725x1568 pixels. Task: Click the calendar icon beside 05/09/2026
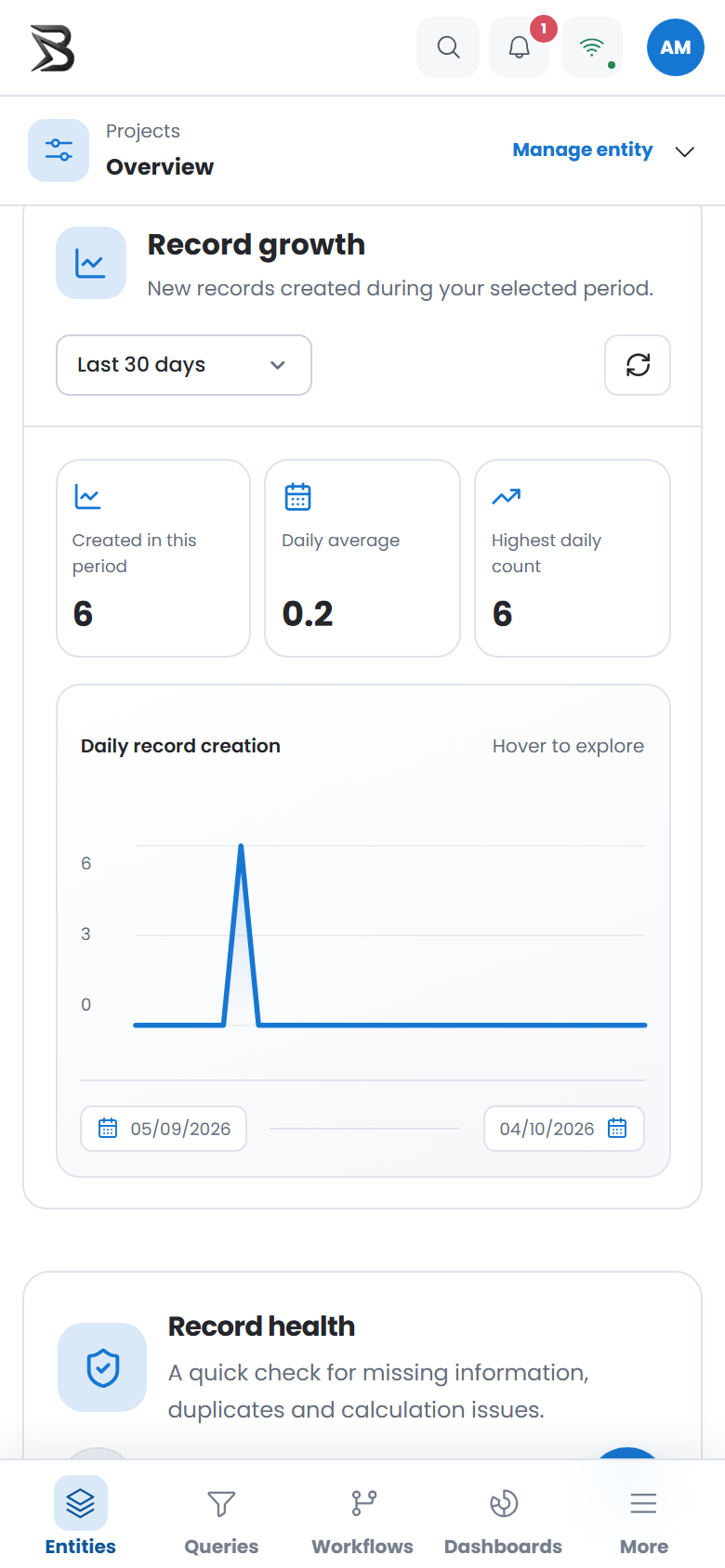tap(108, 1129)
